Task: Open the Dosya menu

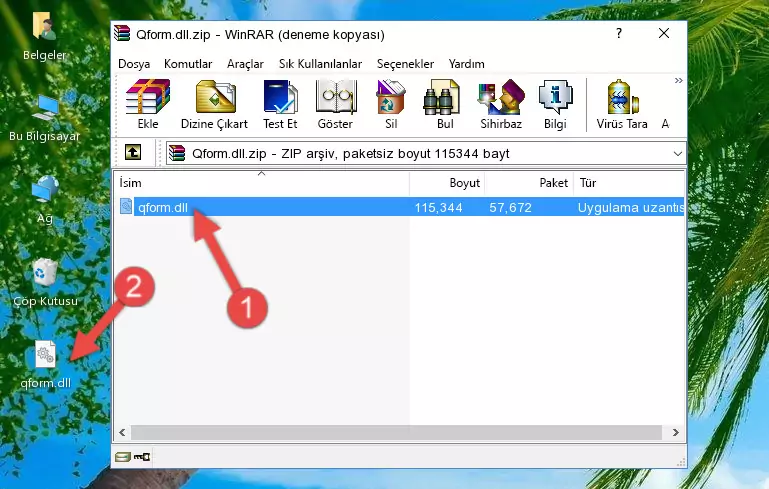Action: (x=134, y=64)
